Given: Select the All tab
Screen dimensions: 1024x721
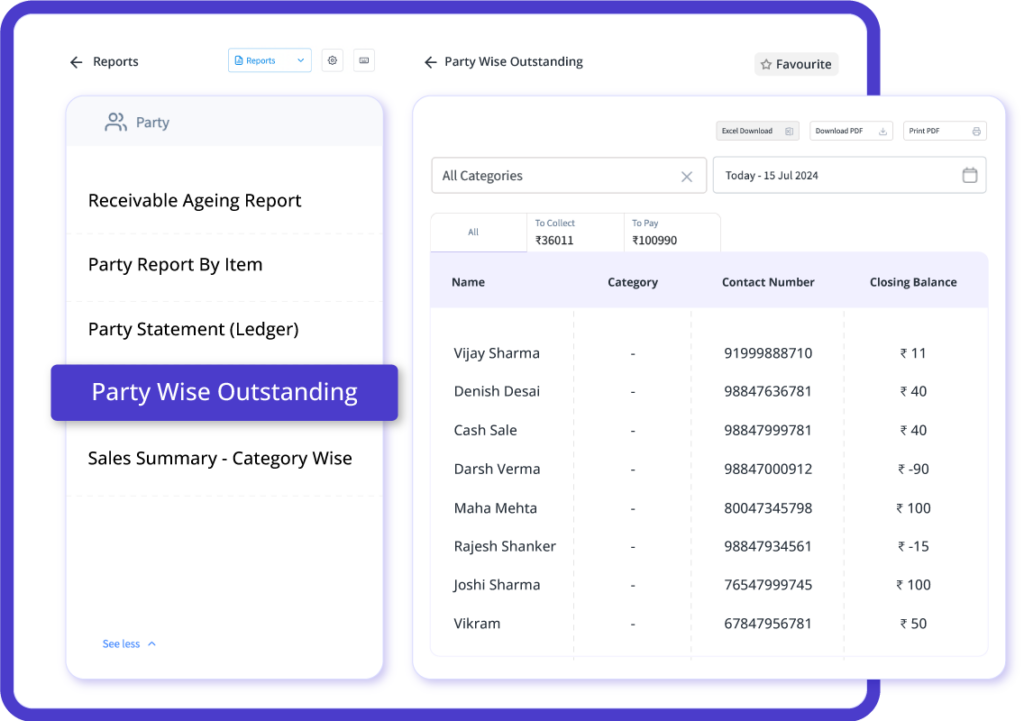Looking at the screenshot, I should click(x=474, y=232).
